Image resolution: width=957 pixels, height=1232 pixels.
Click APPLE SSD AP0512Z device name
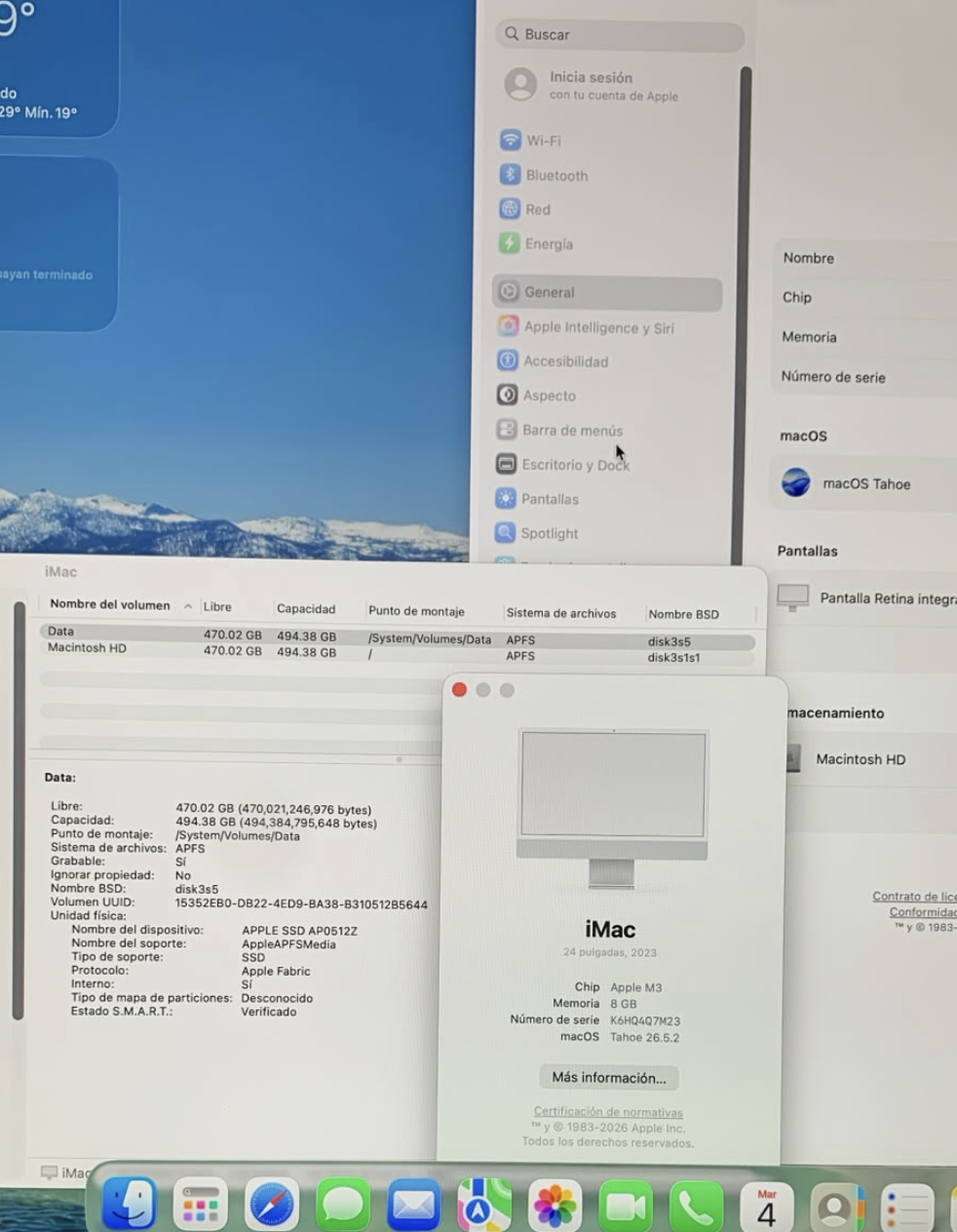coord(299,931)
